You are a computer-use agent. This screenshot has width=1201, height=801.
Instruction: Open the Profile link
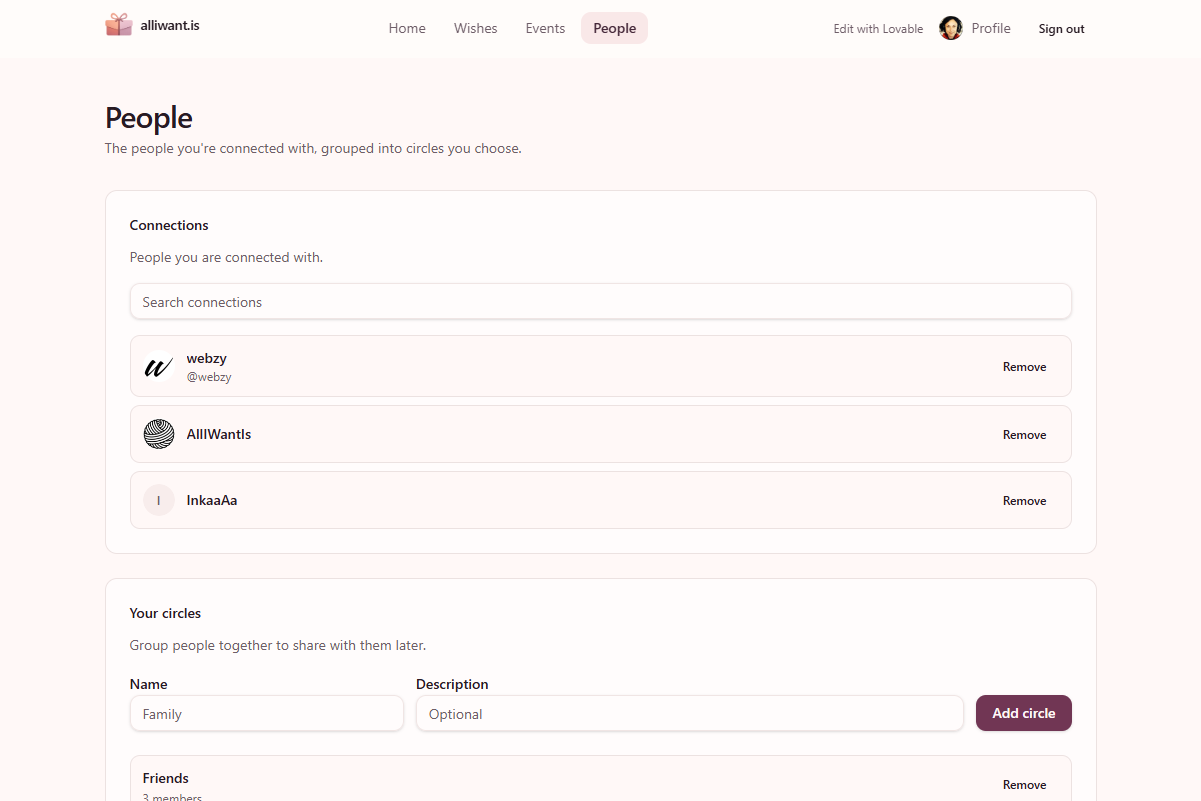click(991, 28)
